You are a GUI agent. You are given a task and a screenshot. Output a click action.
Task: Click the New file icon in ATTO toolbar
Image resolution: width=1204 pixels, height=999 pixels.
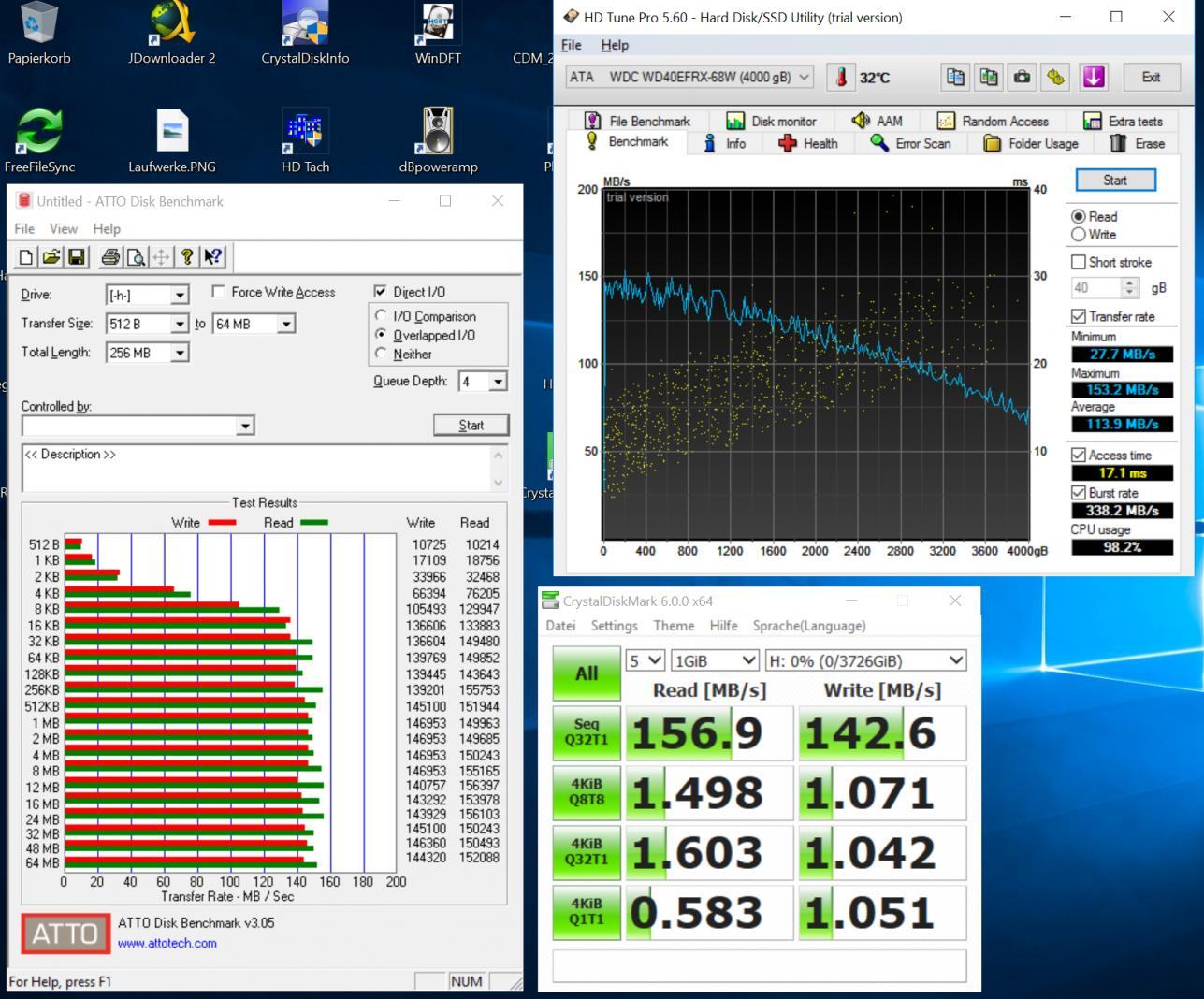click(x=26, y=257)
